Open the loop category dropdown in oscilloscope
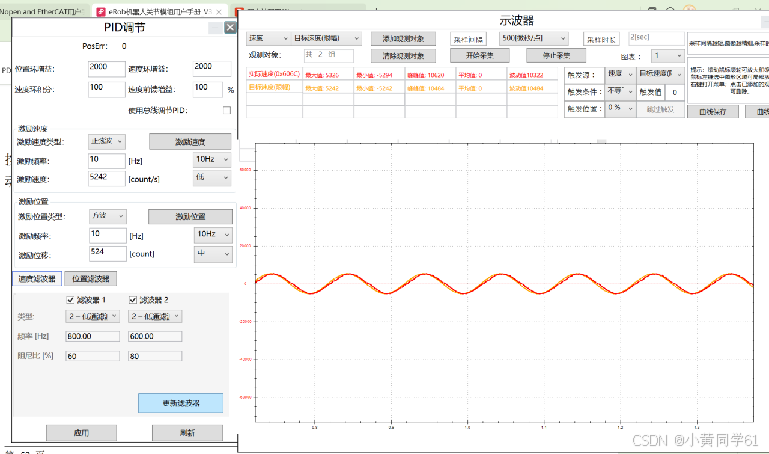769x454 pixels. pos(268,38)
